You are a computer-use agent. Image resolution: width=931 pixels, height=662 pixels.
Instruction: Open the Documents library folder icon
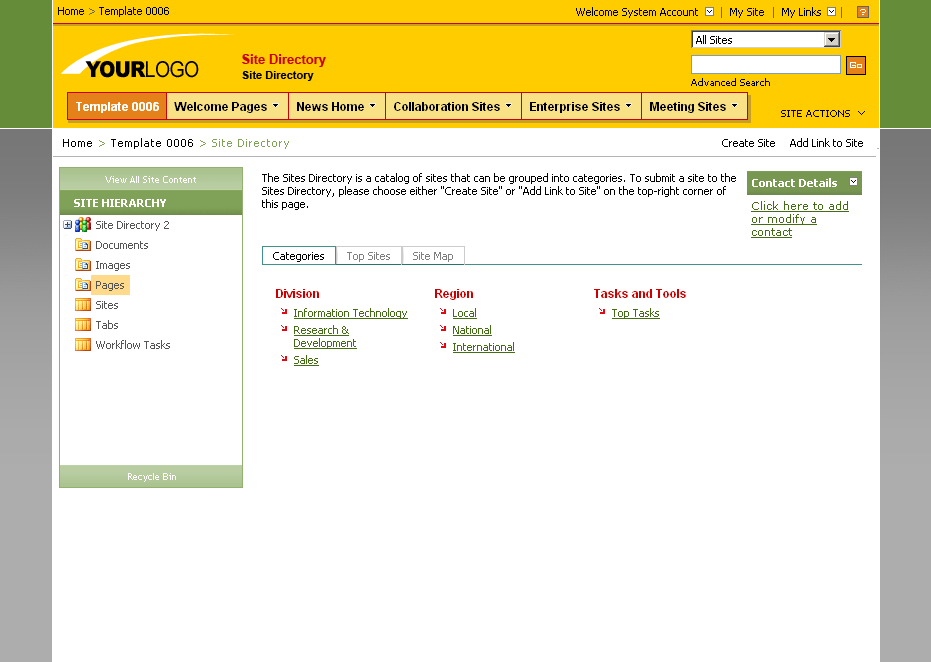click(83, 245)
